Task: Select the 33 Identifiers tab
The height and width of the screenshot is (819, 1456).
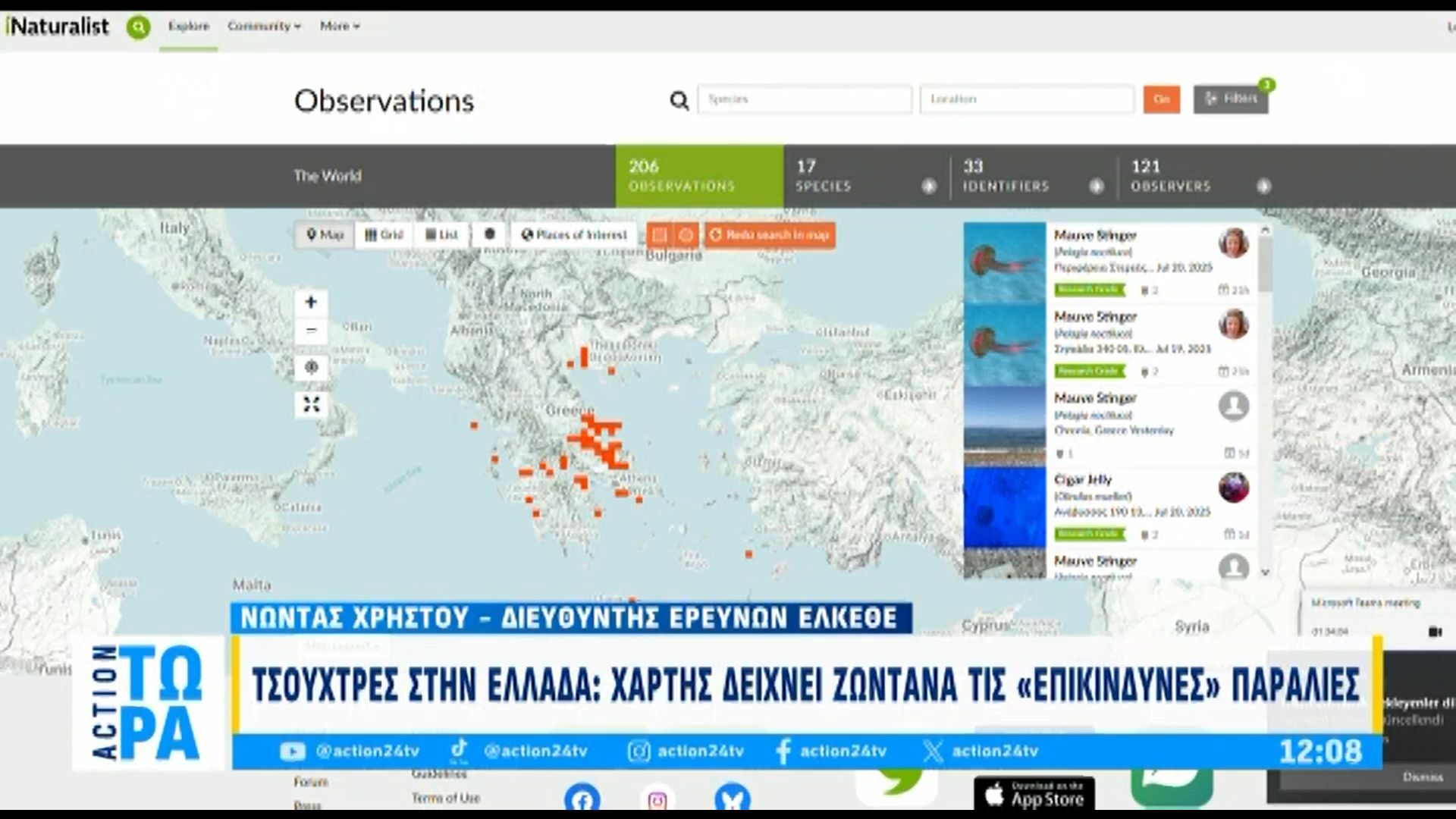Action: (x=1033, y=176)
